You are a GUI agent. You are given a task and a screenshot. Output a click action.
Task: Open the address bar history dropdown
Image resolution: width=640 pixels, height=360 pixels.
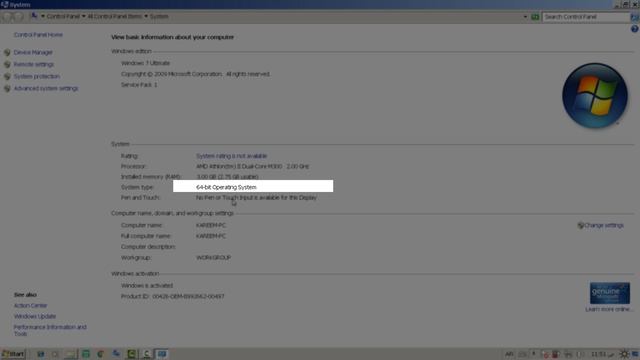coord(525,17)
